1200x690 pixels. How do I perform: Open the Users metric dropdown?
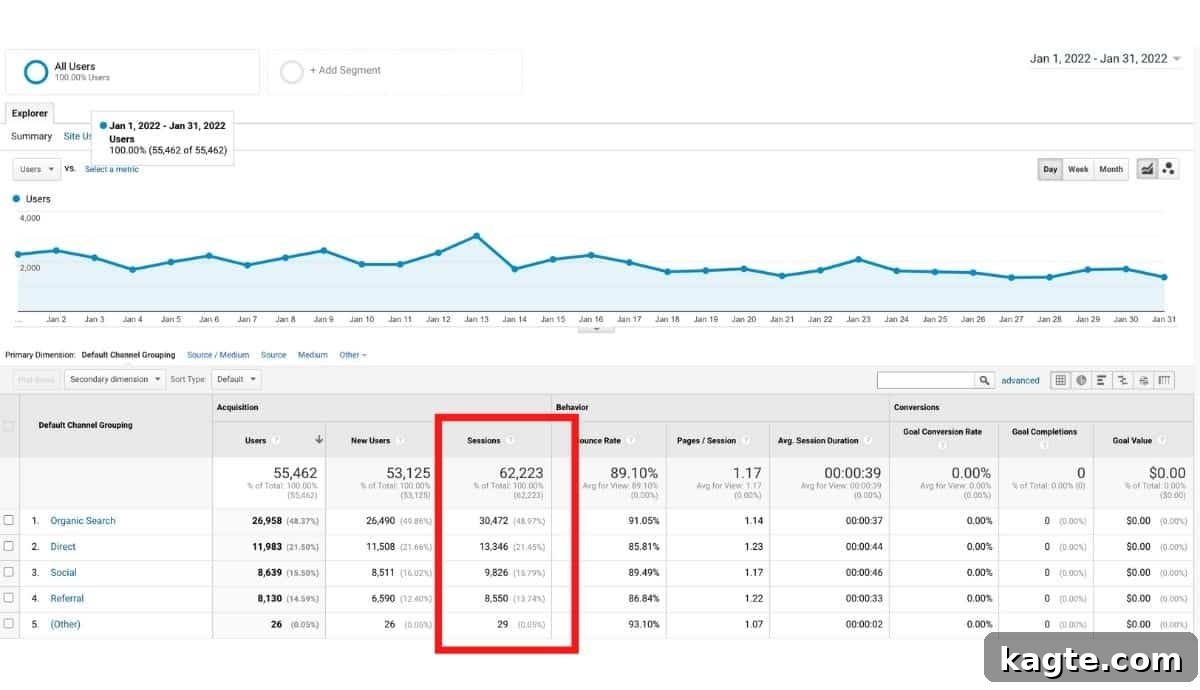pyautogui.click(x=37, y=169)
